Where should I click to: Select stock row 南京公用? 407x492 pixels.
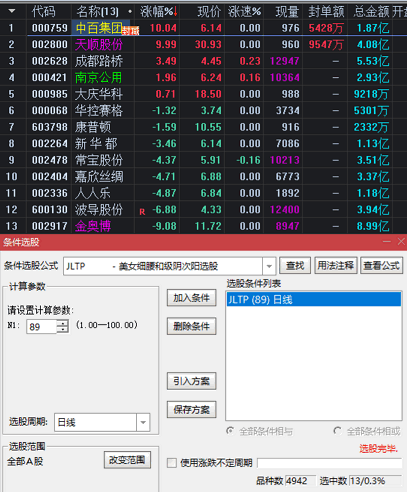(x=203, y=77)
